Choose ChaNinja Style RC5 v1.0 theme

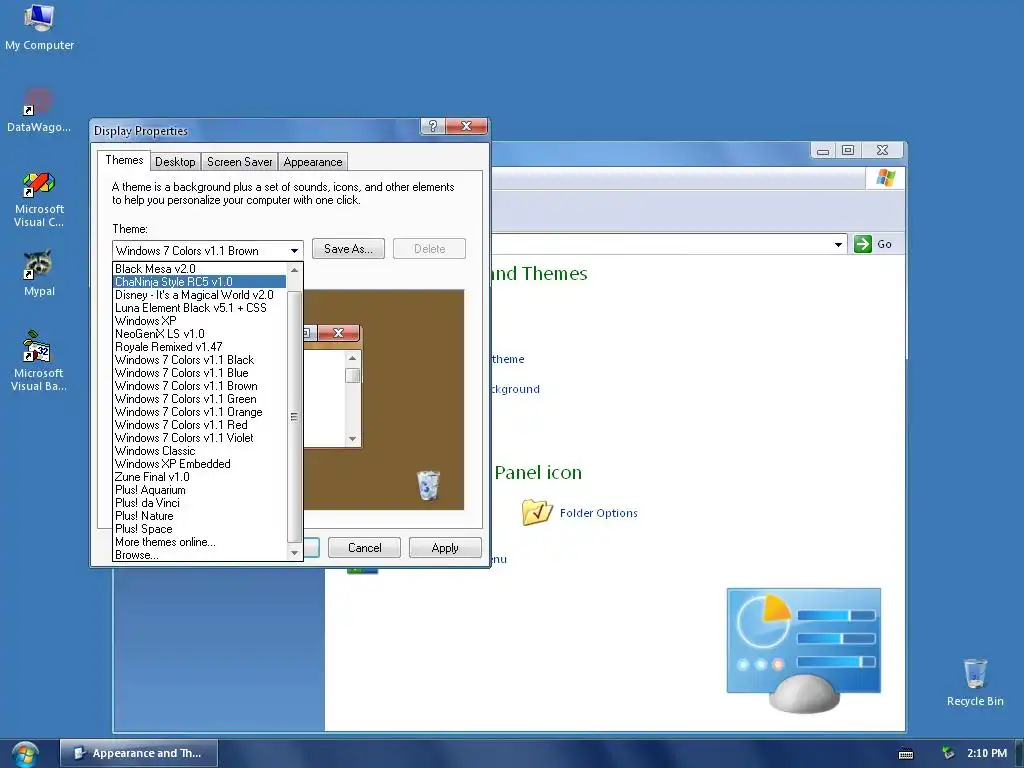tap(199, 281)
